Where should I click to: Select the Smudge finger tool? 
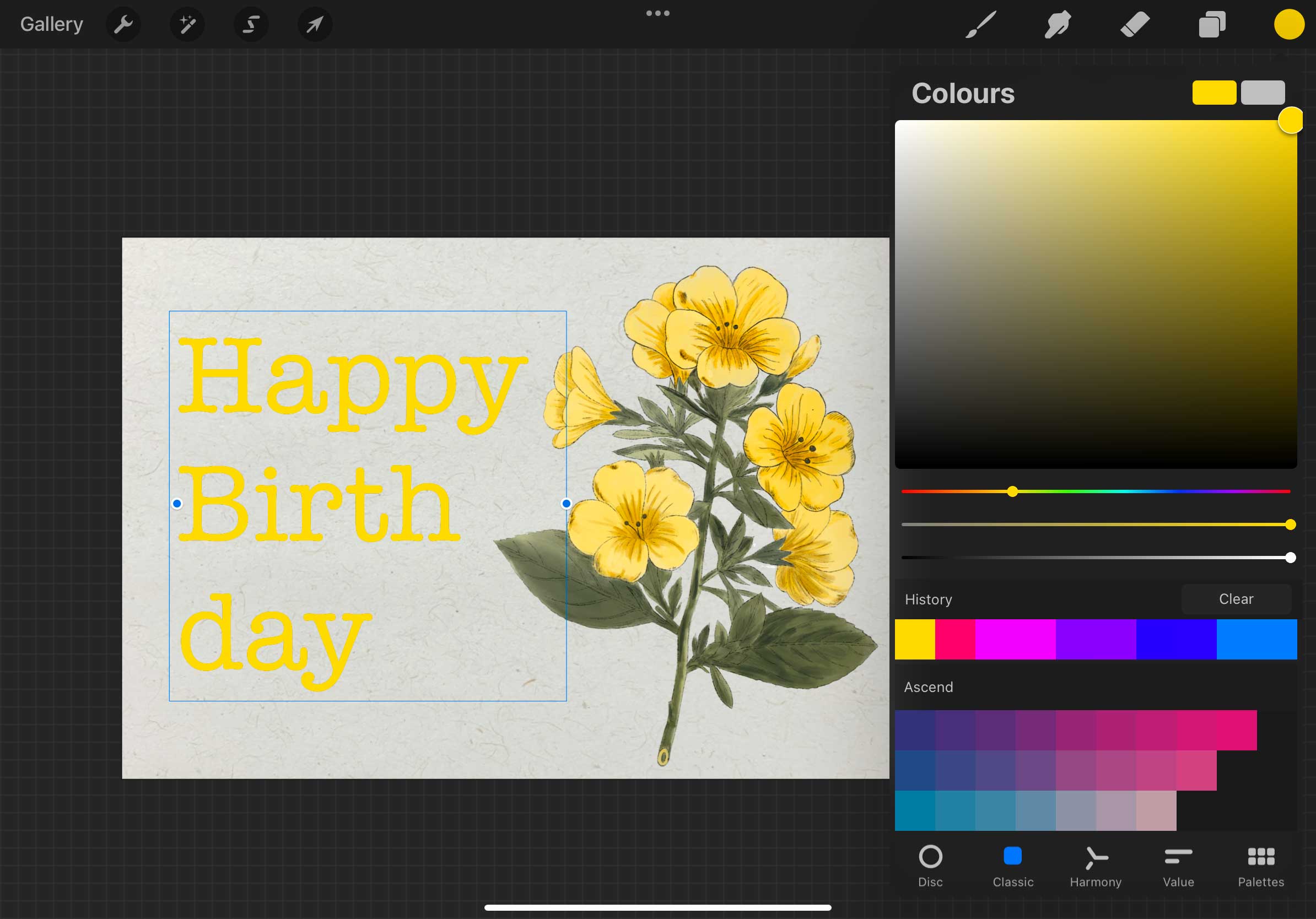coord(1058,25)
